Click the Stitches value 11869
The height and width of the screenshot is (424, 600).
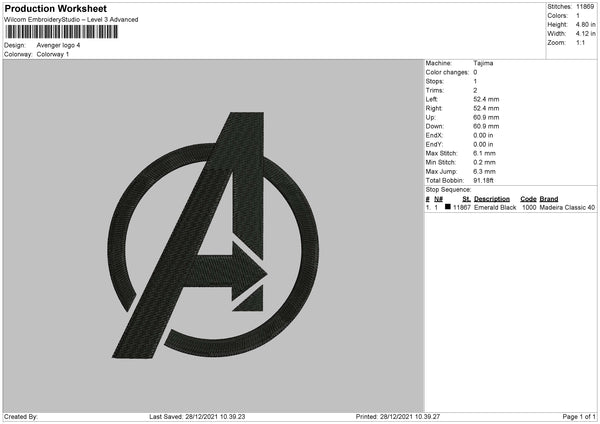point(585,7)
